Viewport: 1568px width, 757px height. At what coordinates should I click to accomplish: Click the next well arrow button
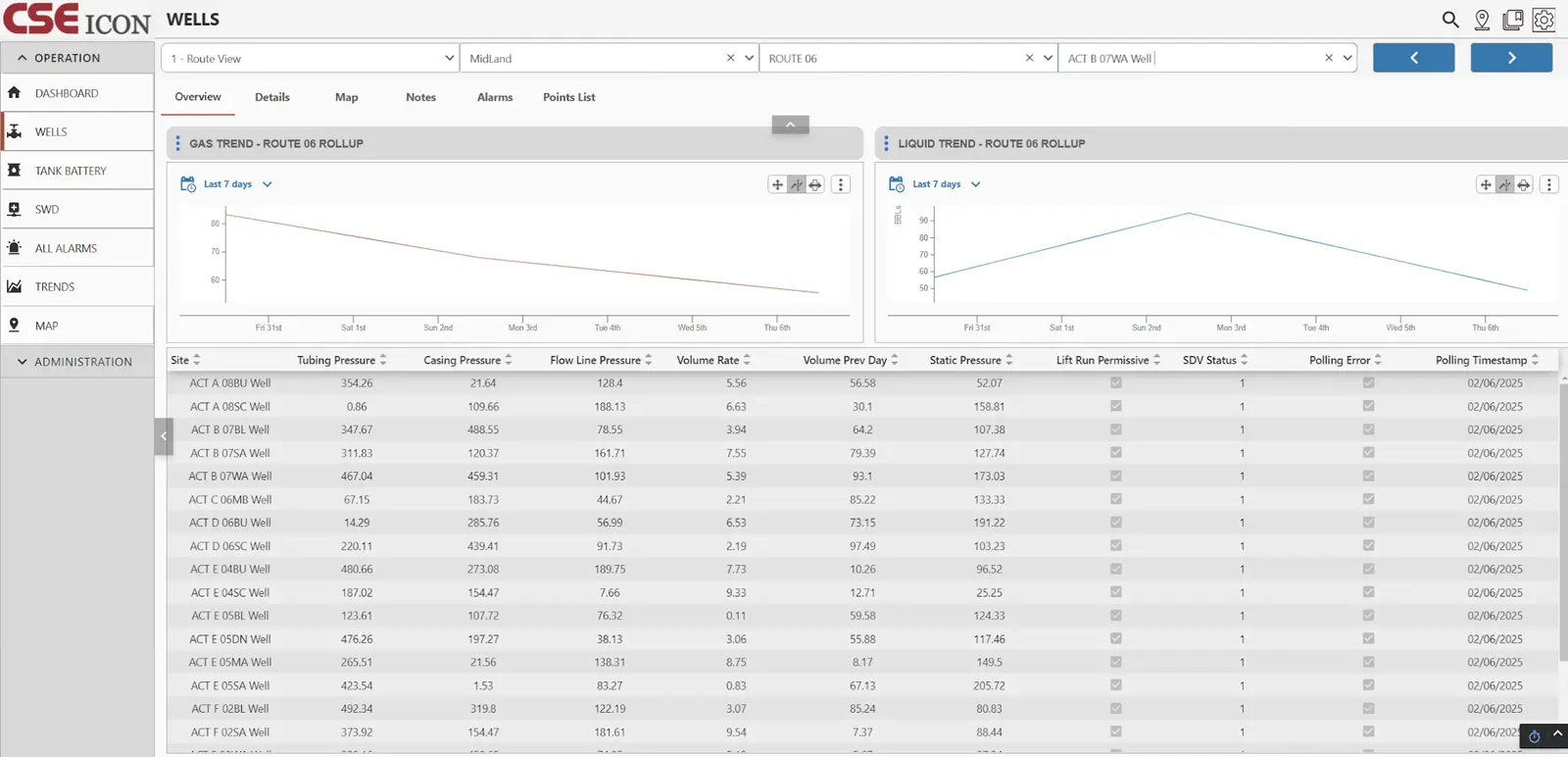1510,58
